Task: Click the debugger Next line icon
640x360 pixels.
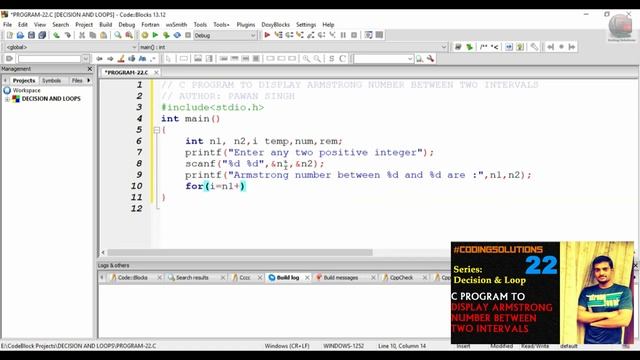Action: tap(289, 36)
